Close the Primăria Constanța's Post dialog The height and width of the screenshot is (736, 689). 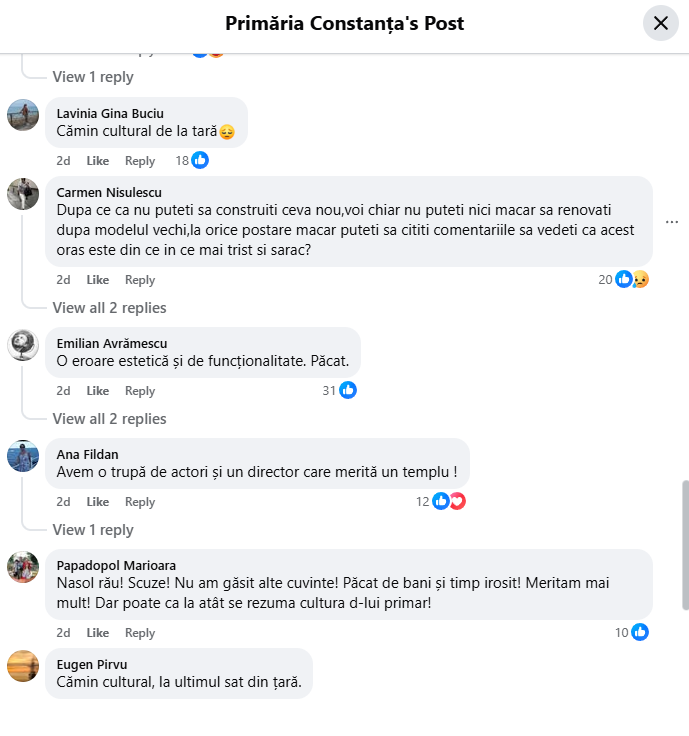(x=660, y=23)
